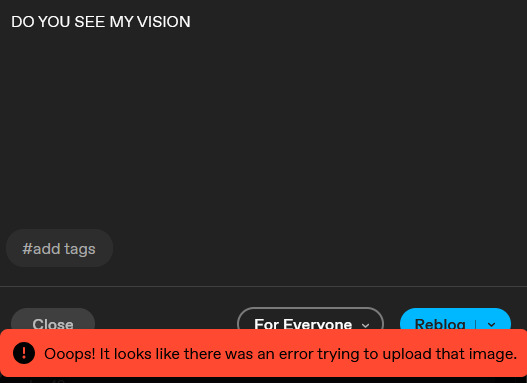Screen dimensions: 527x383
Task: Click the word tags in tag pill
Action: pyautogui.click(x=80, y=250)
